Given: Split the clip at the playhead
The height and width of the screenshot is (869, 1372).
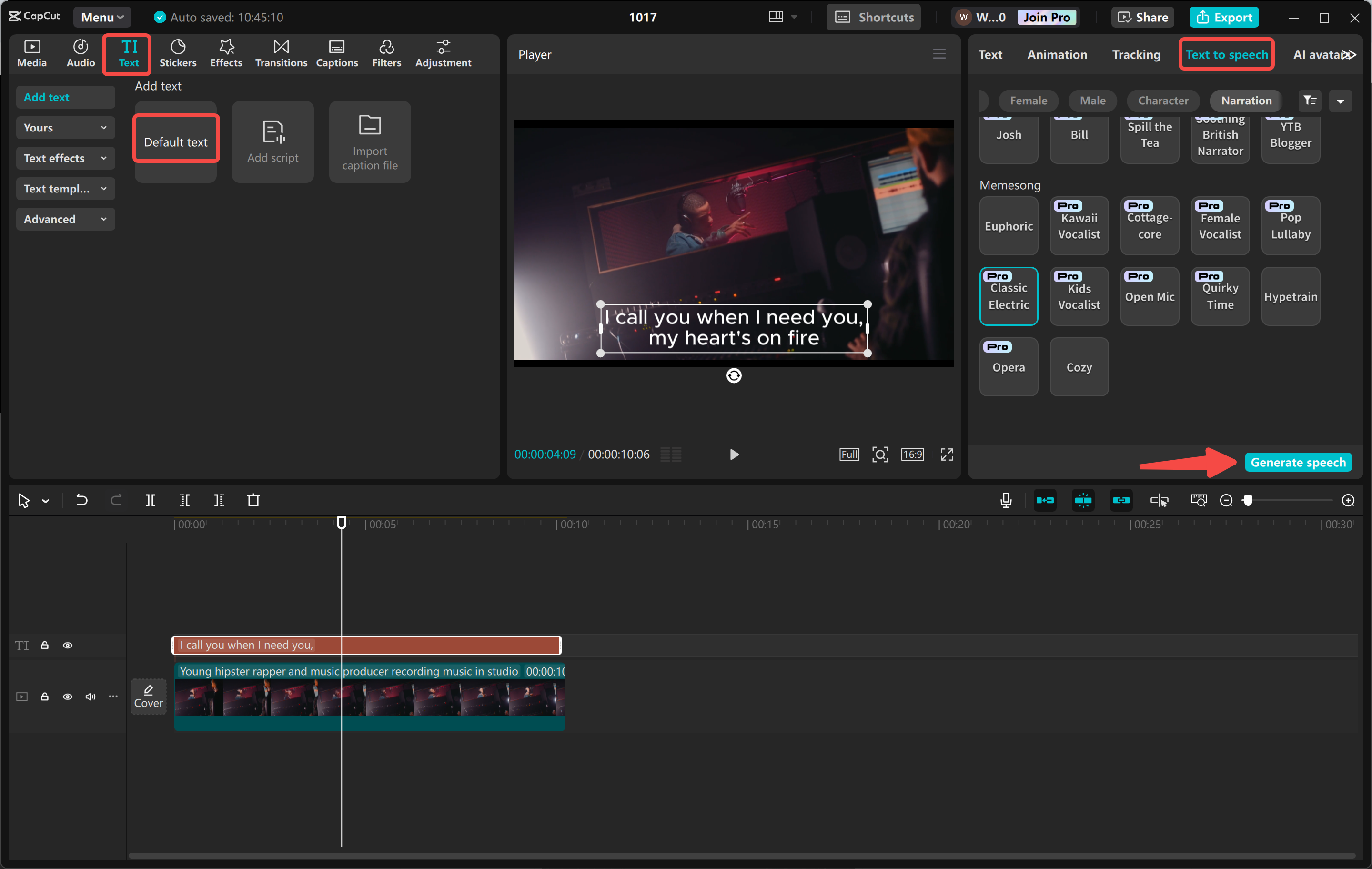Looking at the screenshot, I should point(151,500).
